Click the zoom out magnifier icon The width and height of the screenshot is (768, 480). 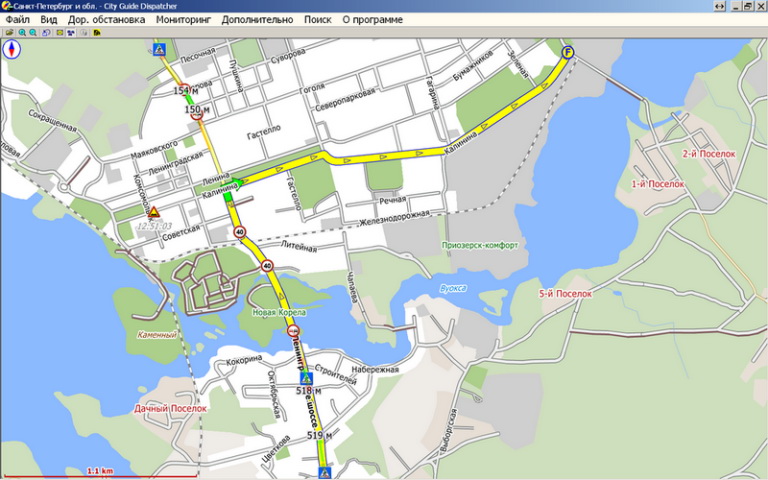coord(33,32)
